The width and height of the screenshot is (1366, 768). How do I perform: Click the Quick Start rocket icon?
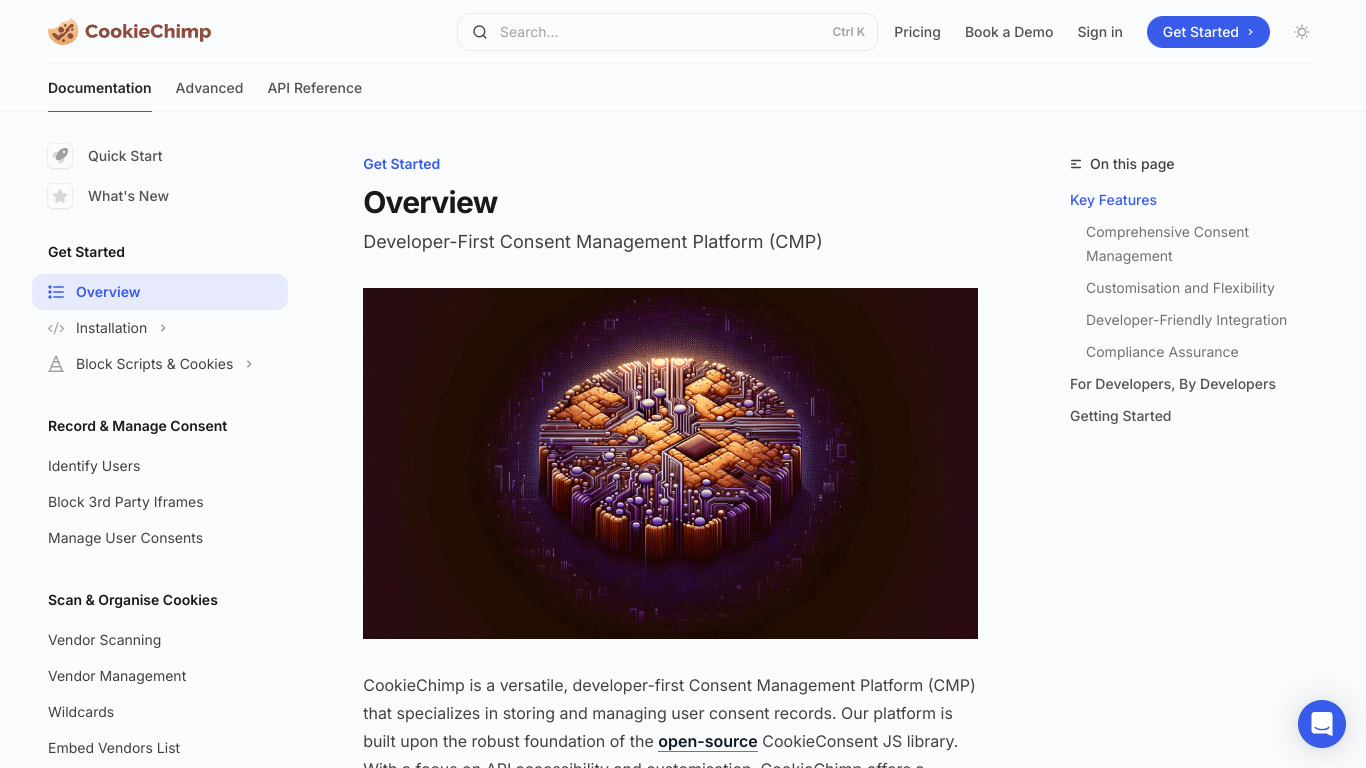[x=60, y=156]
